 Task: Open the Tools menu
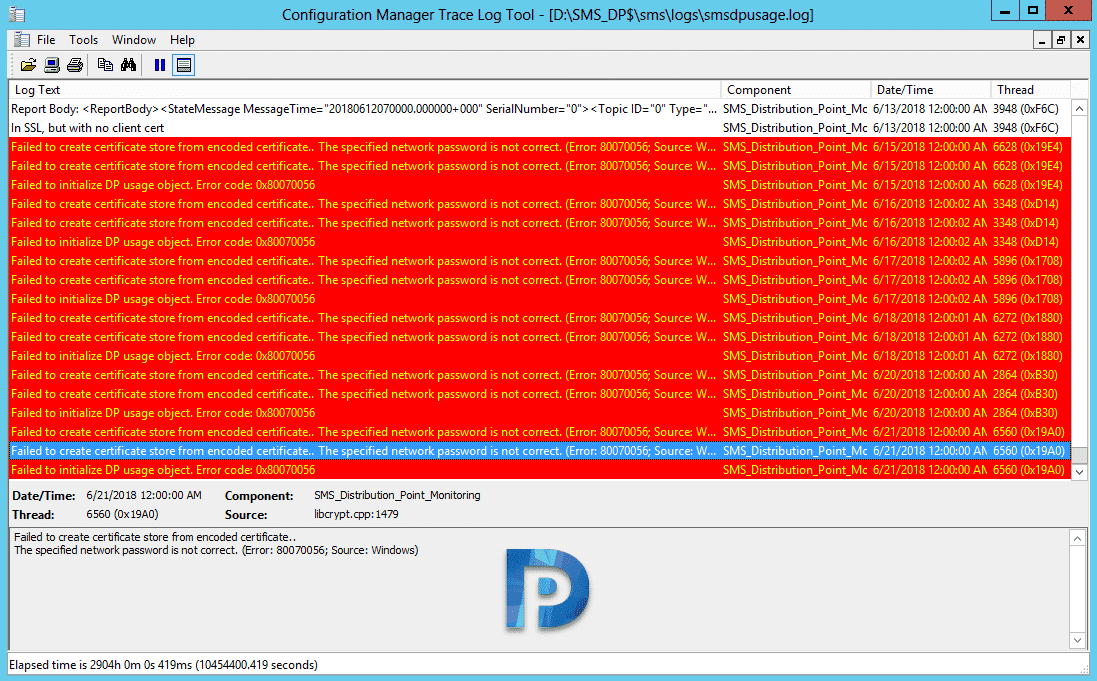point(83,40)
